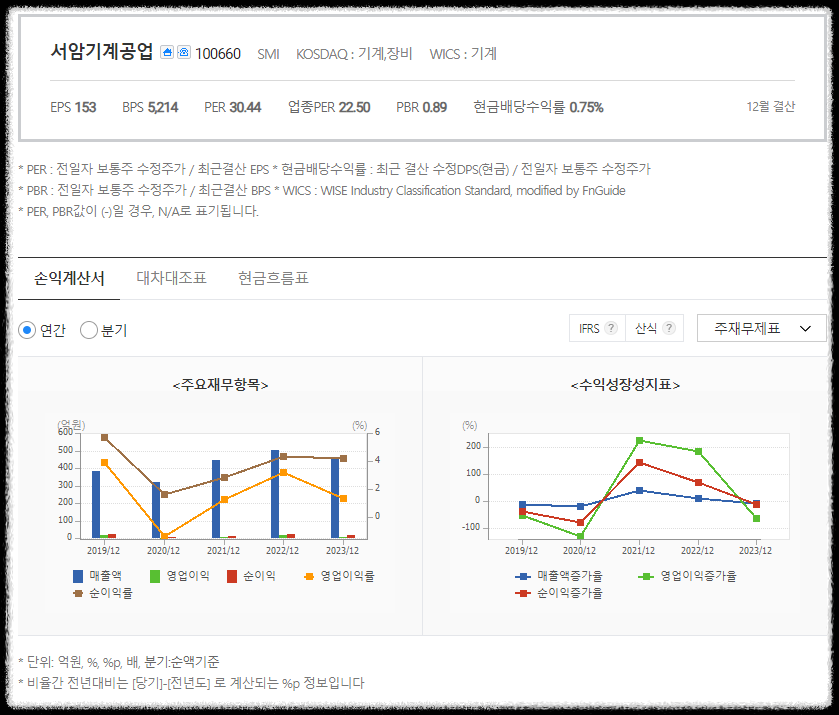Click the KOSDAQ : 기계,장비 label
This screenshot has width=839, height=715.
(x=354, y=54)
